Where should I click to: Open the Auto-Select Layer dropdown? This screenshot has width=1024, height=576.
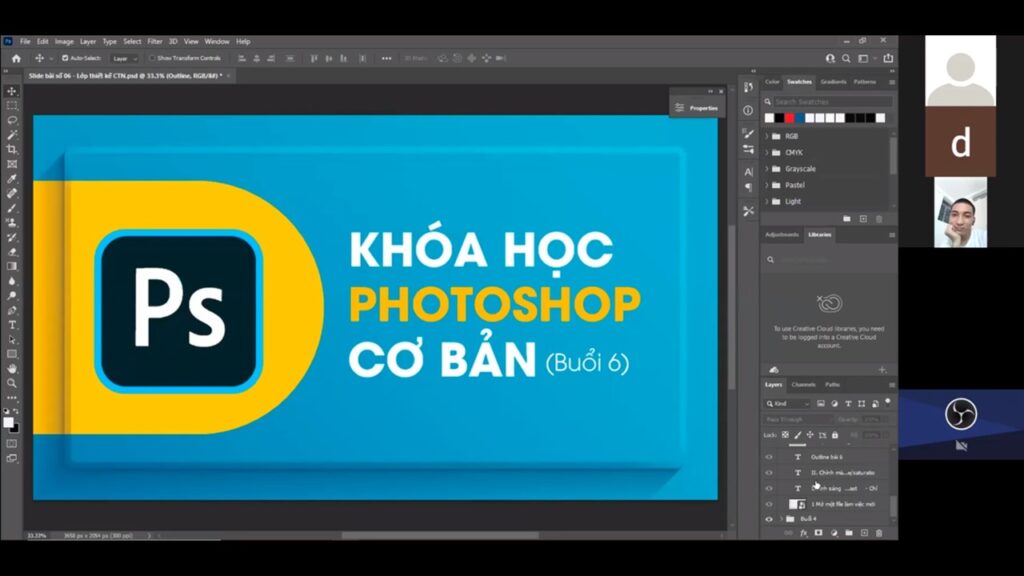[x=125, y=58]
